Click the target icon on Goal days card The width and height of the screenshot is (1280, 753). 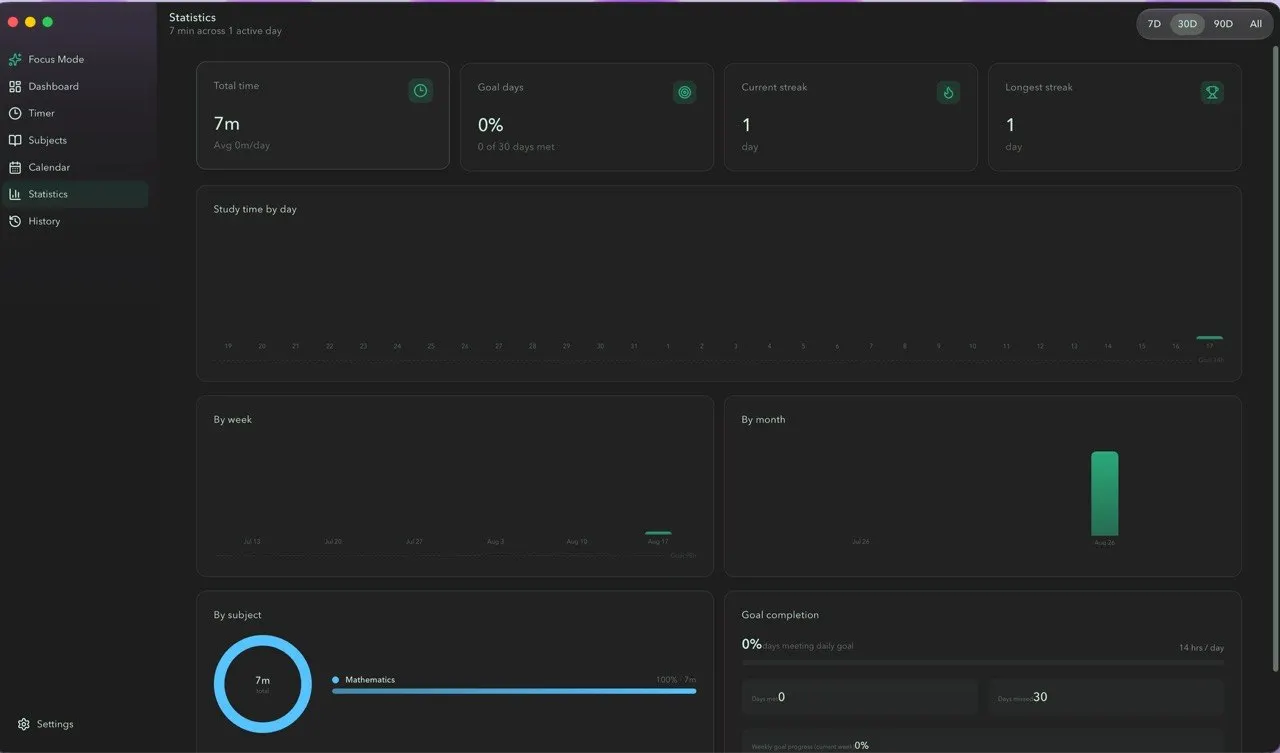[685, 92]
